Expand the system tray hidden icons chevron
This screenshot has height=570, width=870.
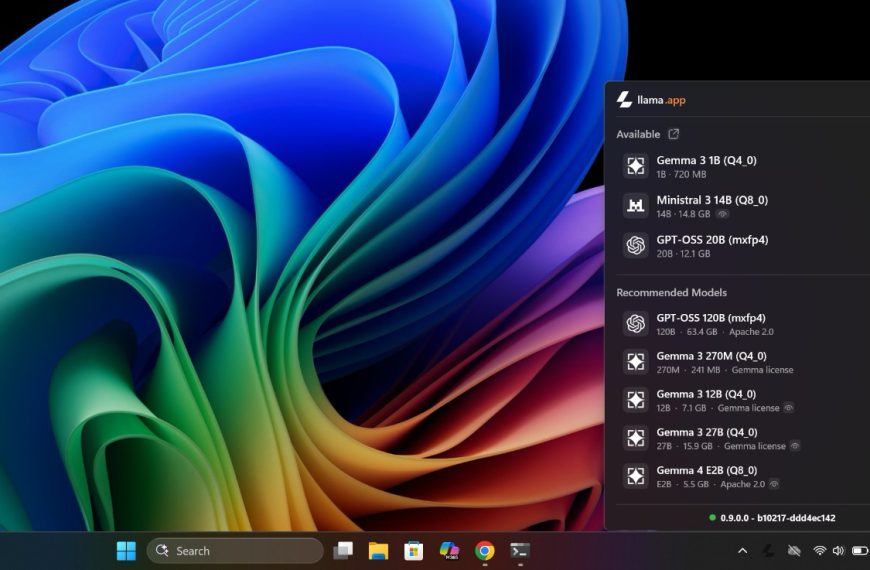(742, 551)
